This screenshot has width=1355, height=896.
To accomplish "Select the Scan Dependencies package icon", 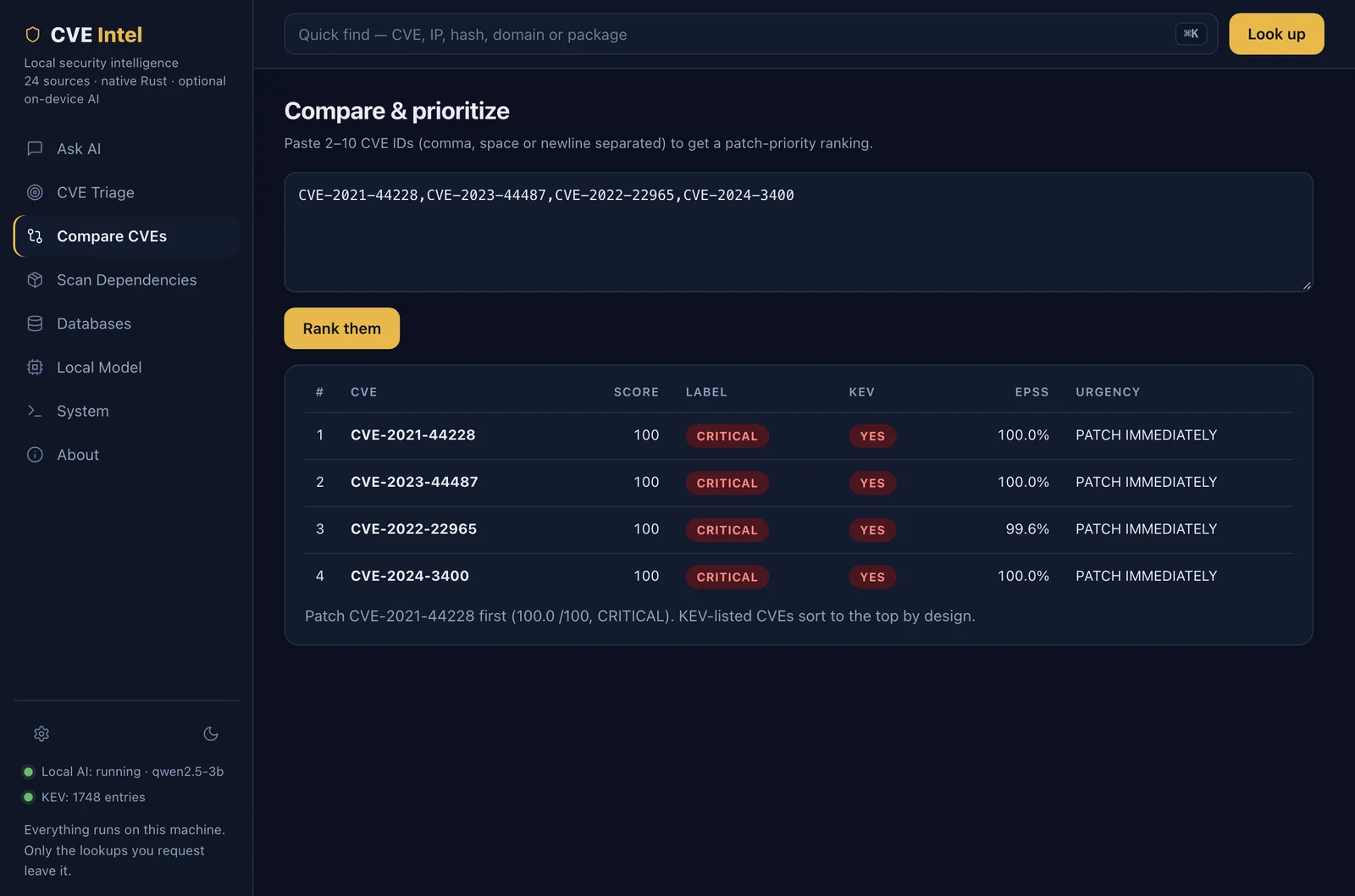I will [35, 279].
